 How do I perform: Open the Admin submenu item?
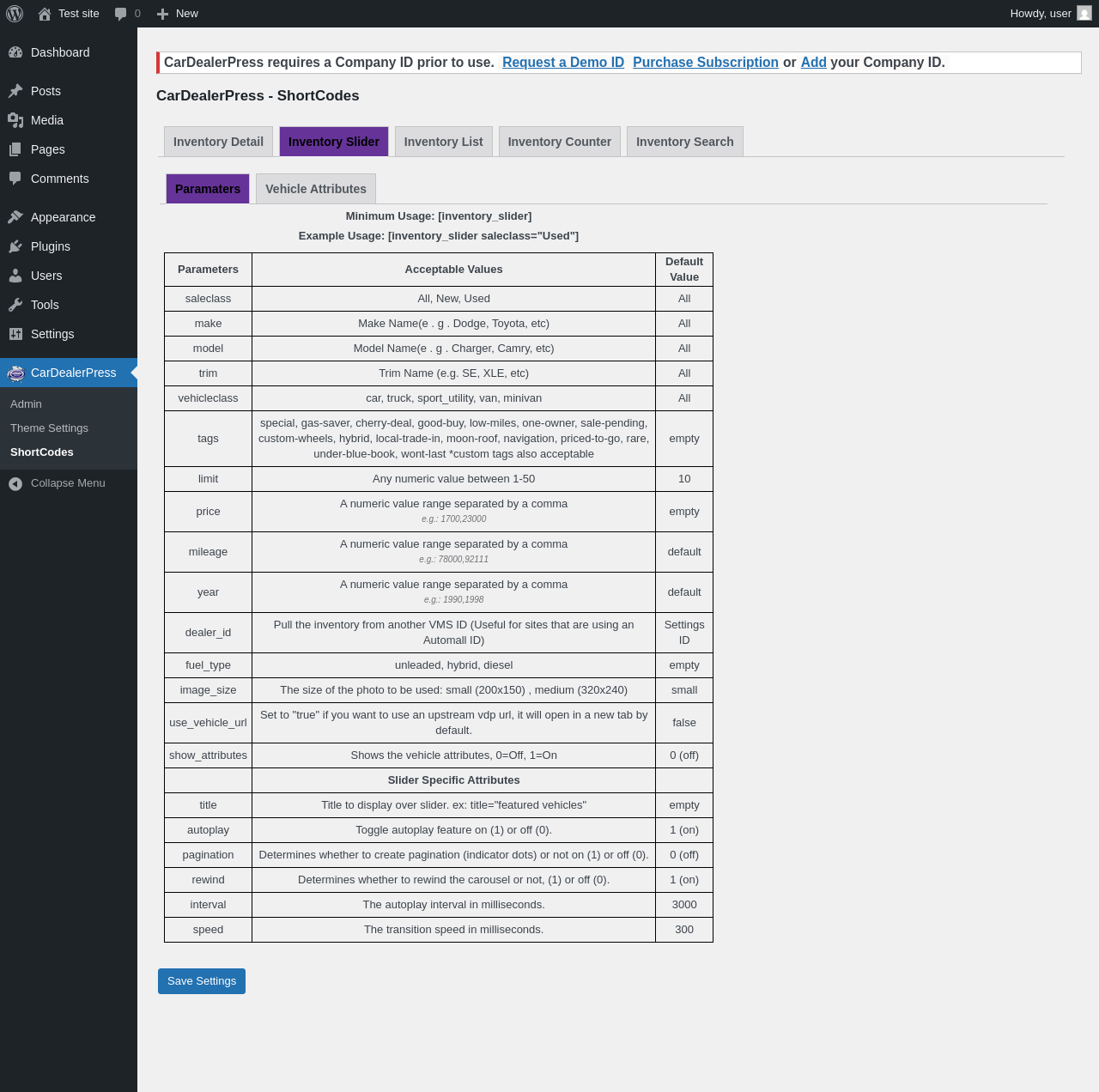pyautogui.click(x=26, y=404)
